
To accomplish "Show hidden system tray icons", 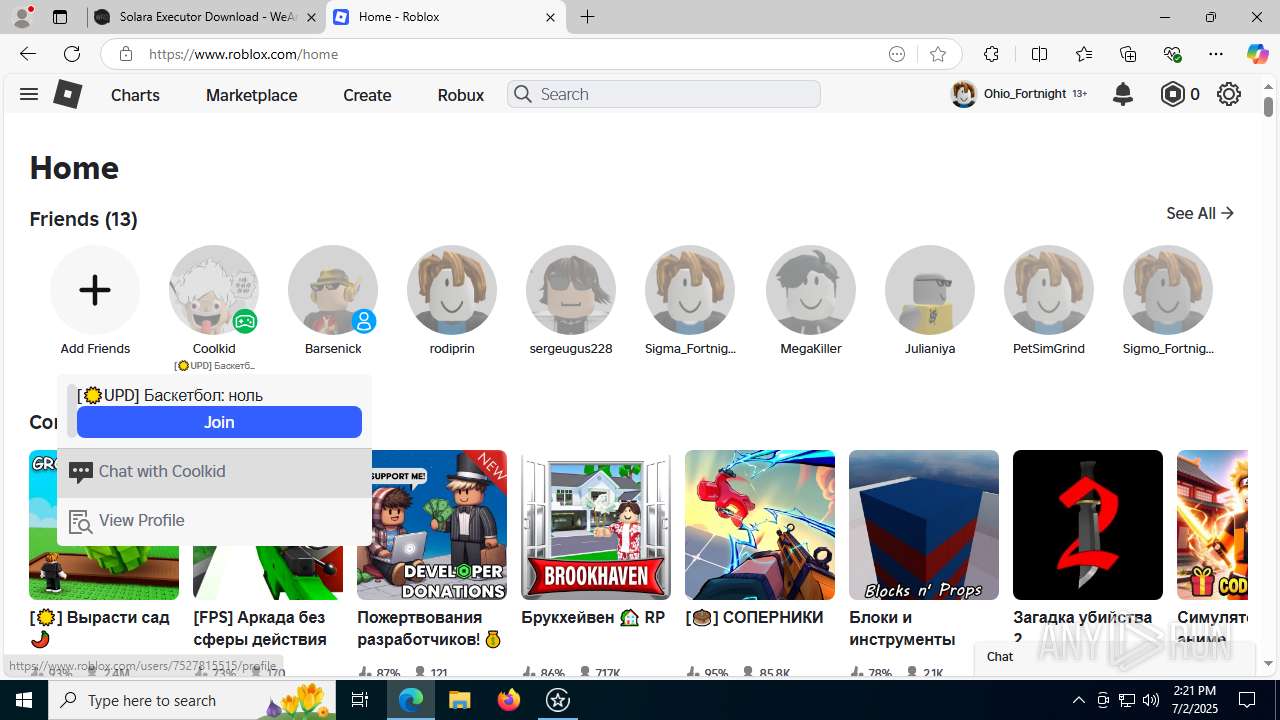I will pos(1078,700).
